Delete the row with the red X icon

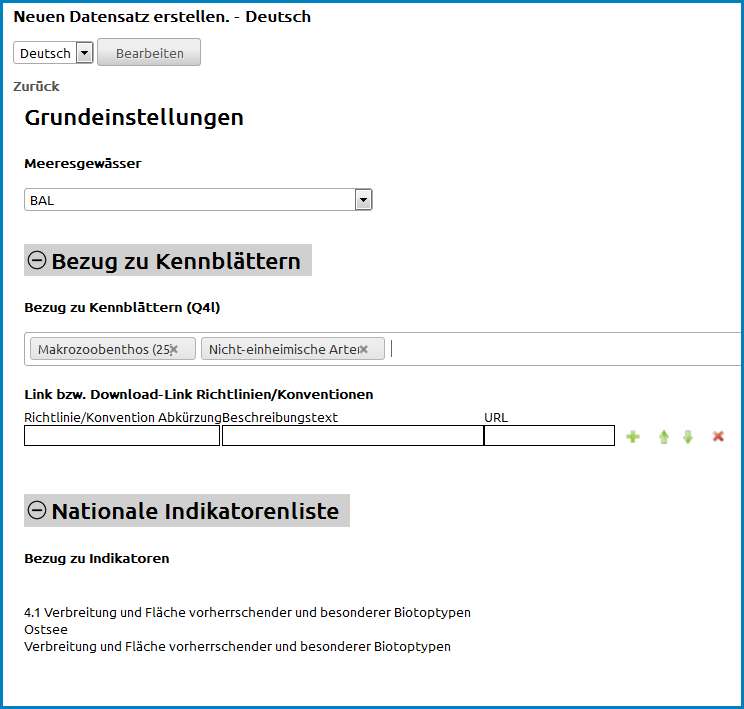coord(718,437)
